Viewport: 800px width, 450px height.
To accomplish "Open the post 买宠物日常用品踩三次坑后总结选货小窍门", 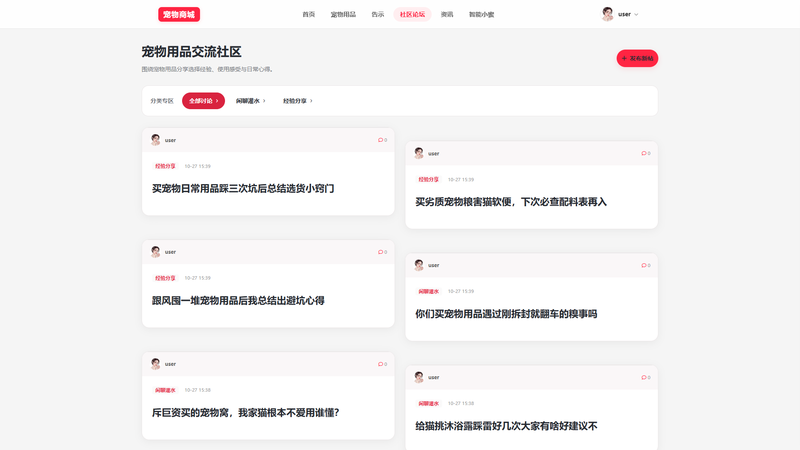I will (243, 189).
